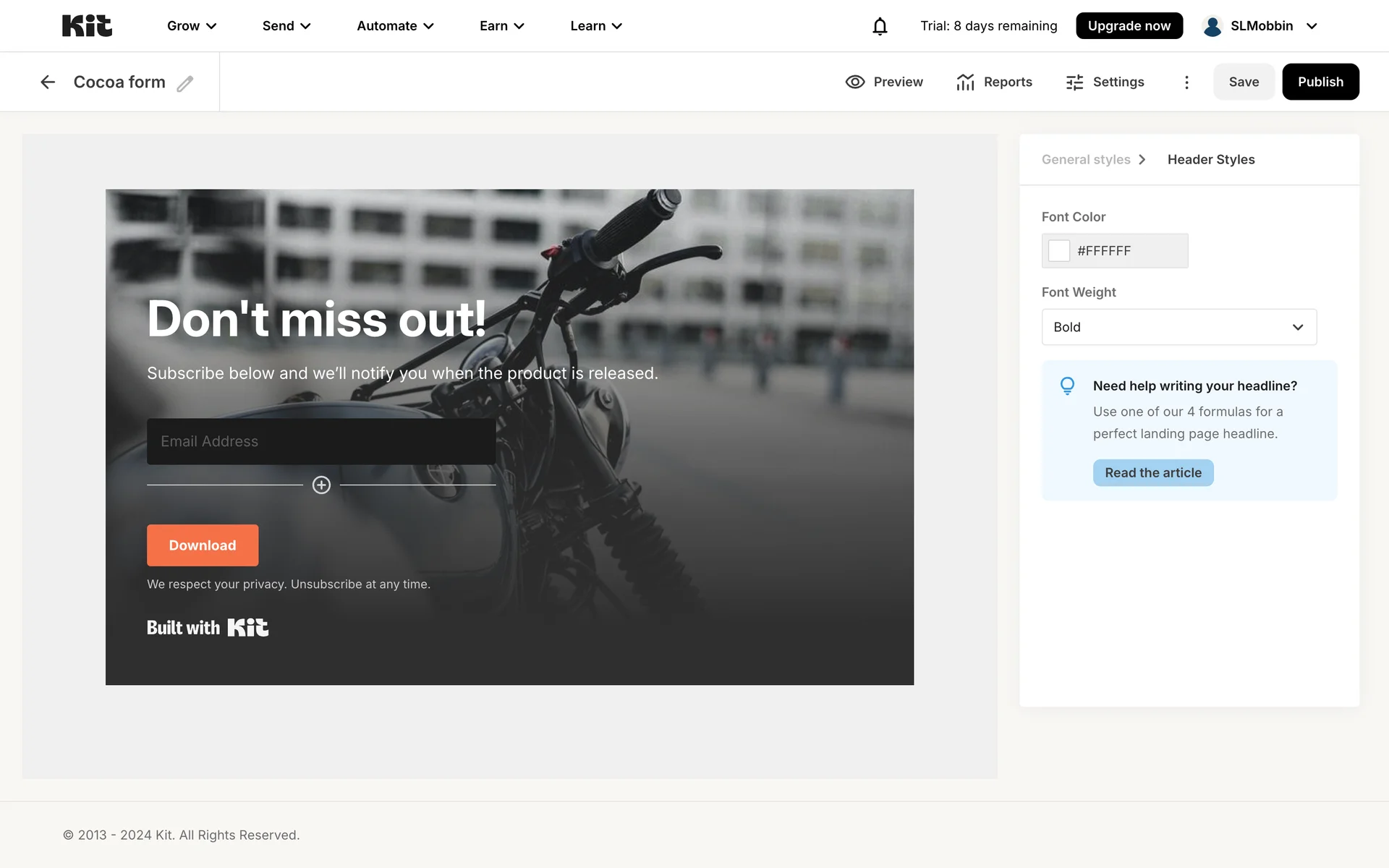Click the Kit logo in header
This screenshot has height=868, width=1389.
(87, 26)
